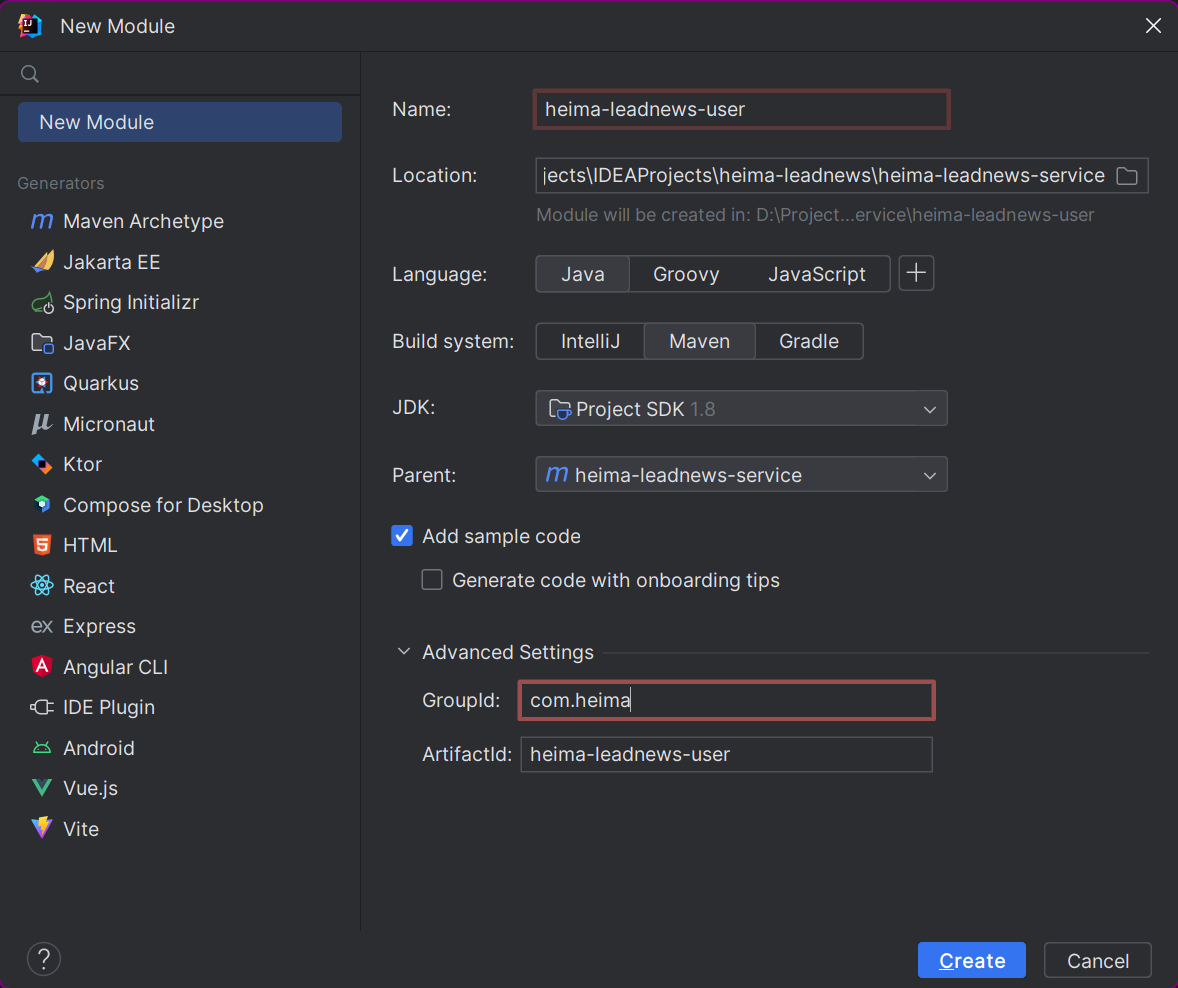The image size is (1178, 988).
Task: Enable Generate code with onboarding tips
Action: [432, 580]
